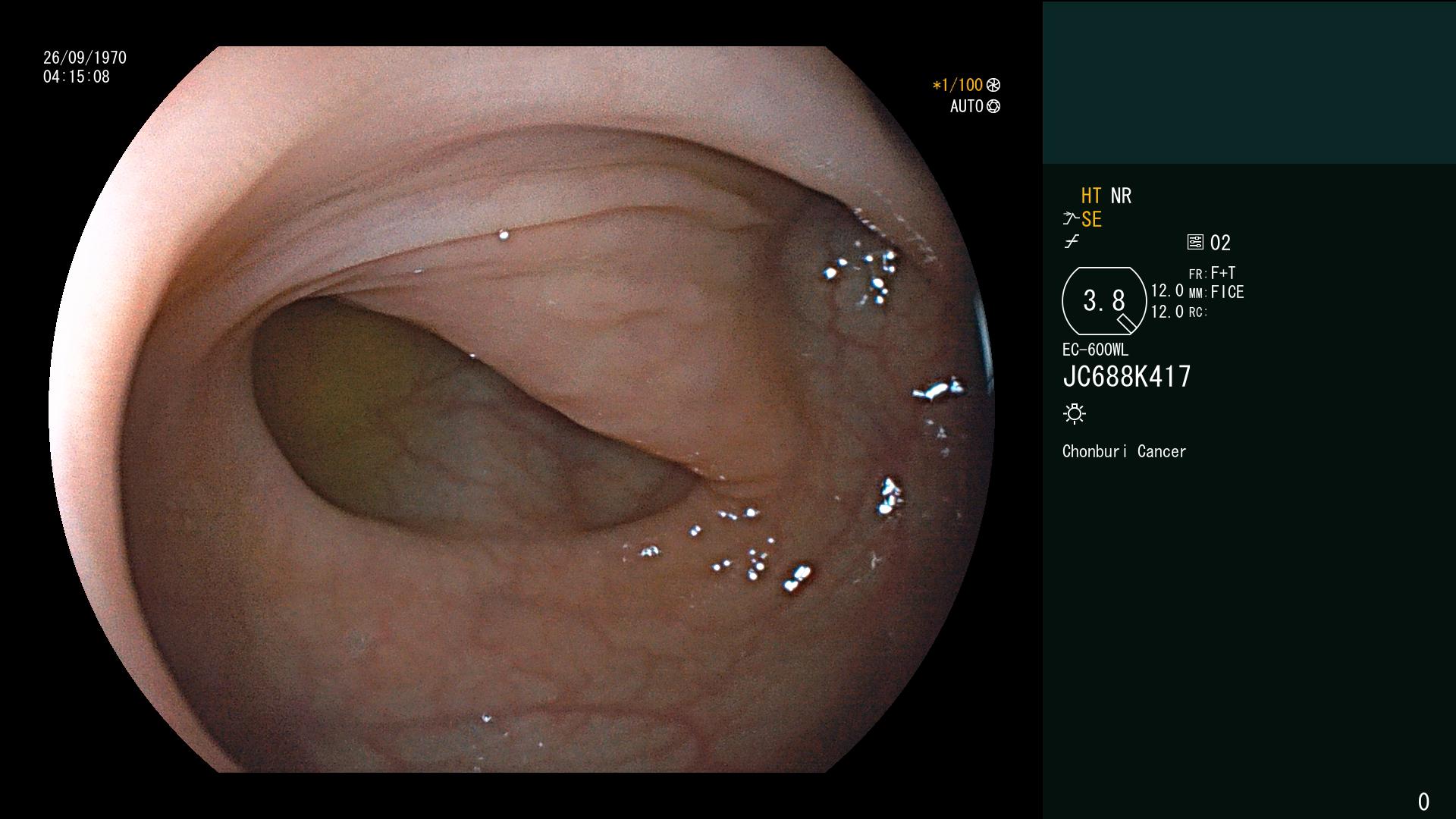This screenshot has height=819, width=1456.
Task: Click the upper 12.0 value
Action: pyautogui.click(x=1167, y=290)
